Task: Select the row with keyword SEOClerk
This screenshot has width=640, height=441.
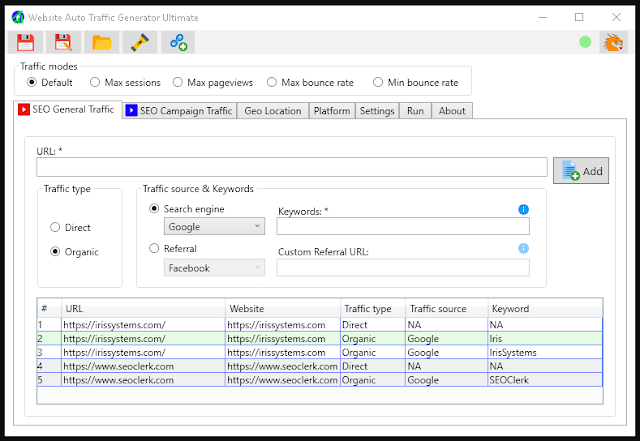Action: coord(320,380)
